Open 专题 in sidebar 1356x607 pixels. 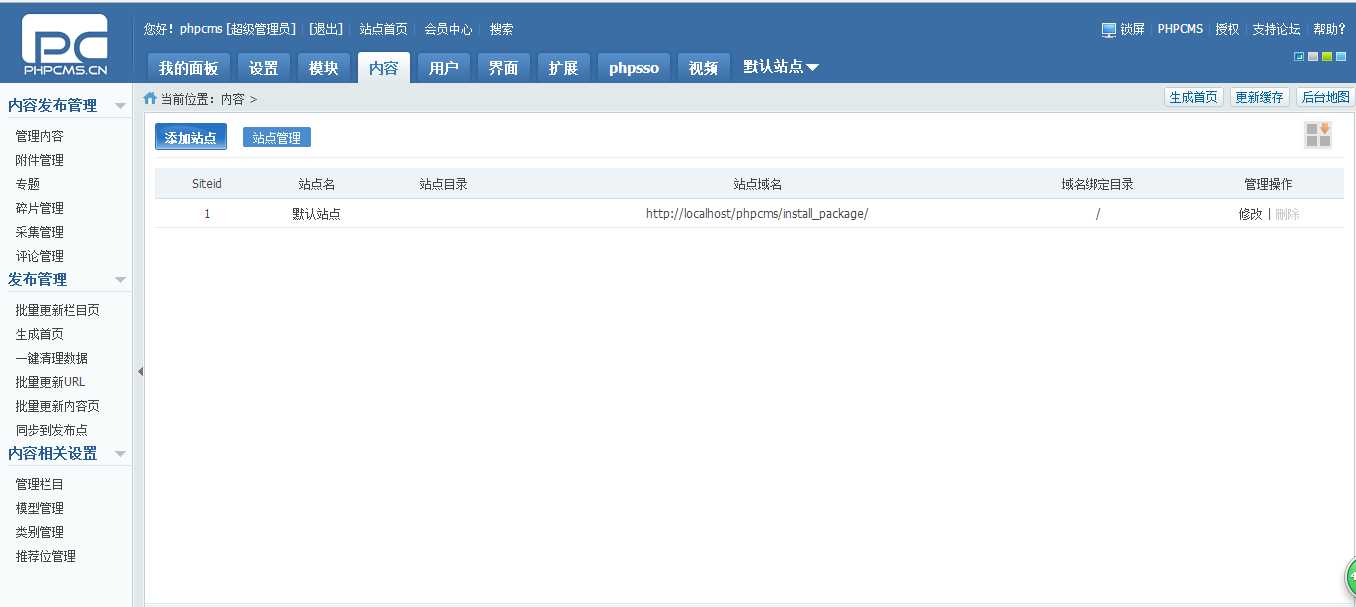28,185
